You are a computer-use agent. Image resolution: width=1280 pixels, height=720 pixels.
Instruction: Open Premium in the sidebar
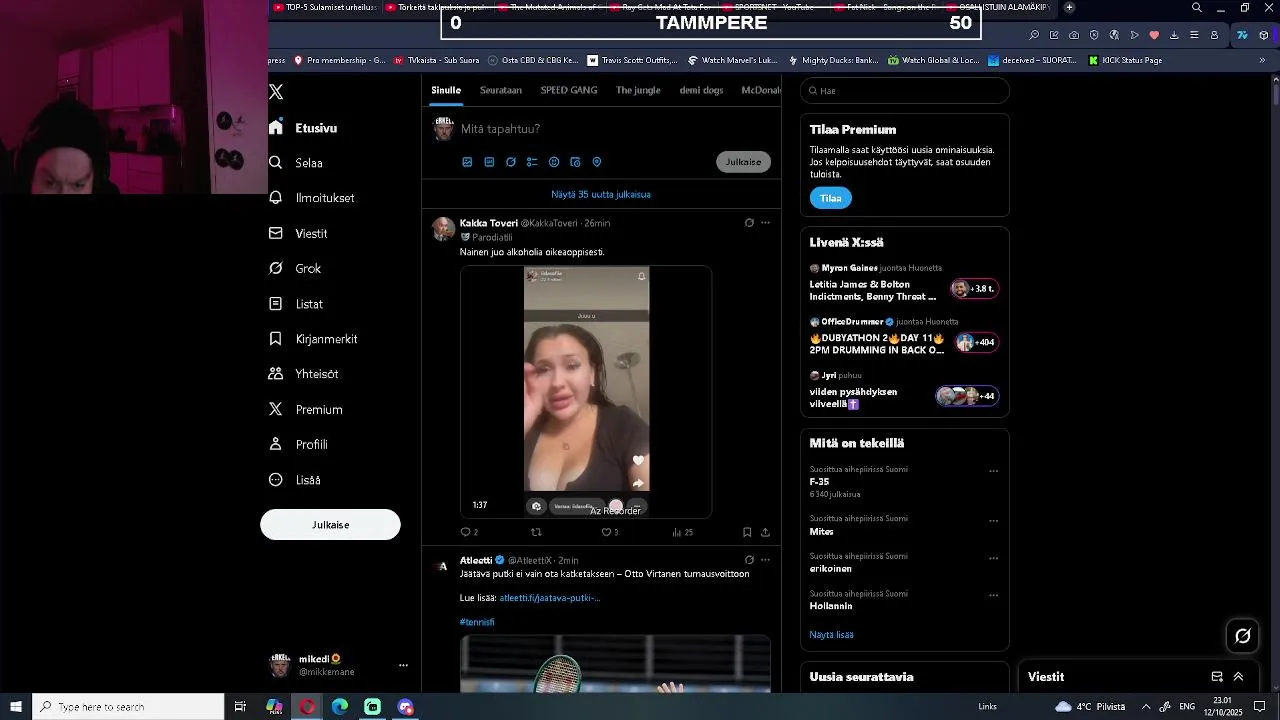(306, 409)
